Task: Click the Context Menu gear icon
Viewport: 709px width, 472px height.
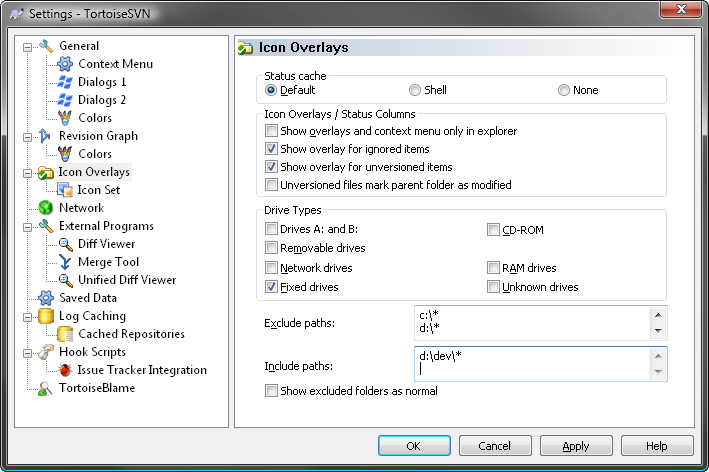Action: [x=65, y=64]
